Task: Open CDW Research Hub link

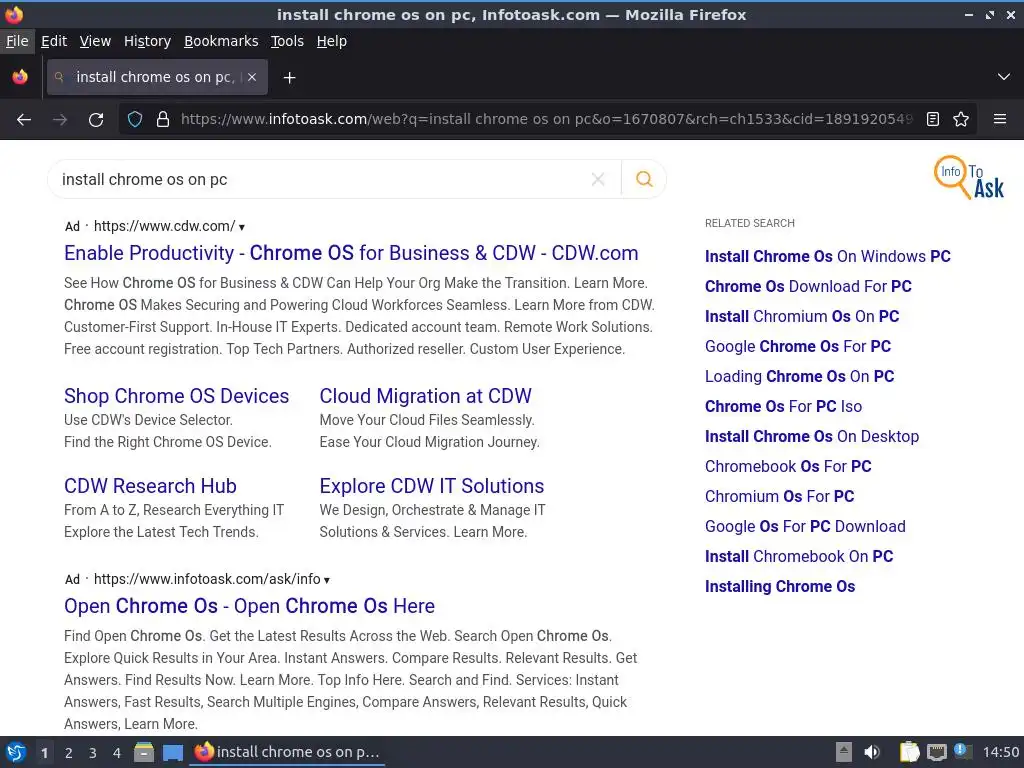Action: click(150, 487)
